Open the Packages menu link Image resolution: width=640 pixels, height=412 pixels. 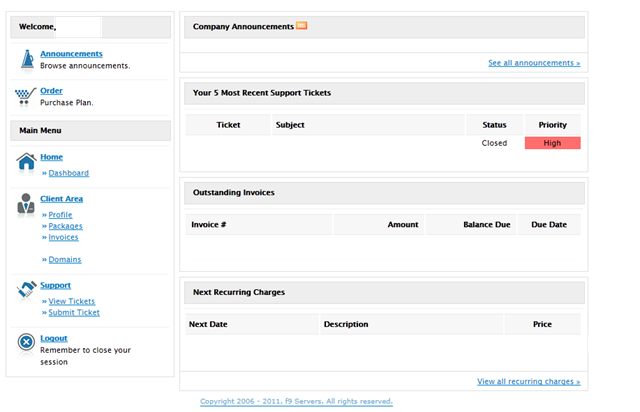tap(65, 226)
